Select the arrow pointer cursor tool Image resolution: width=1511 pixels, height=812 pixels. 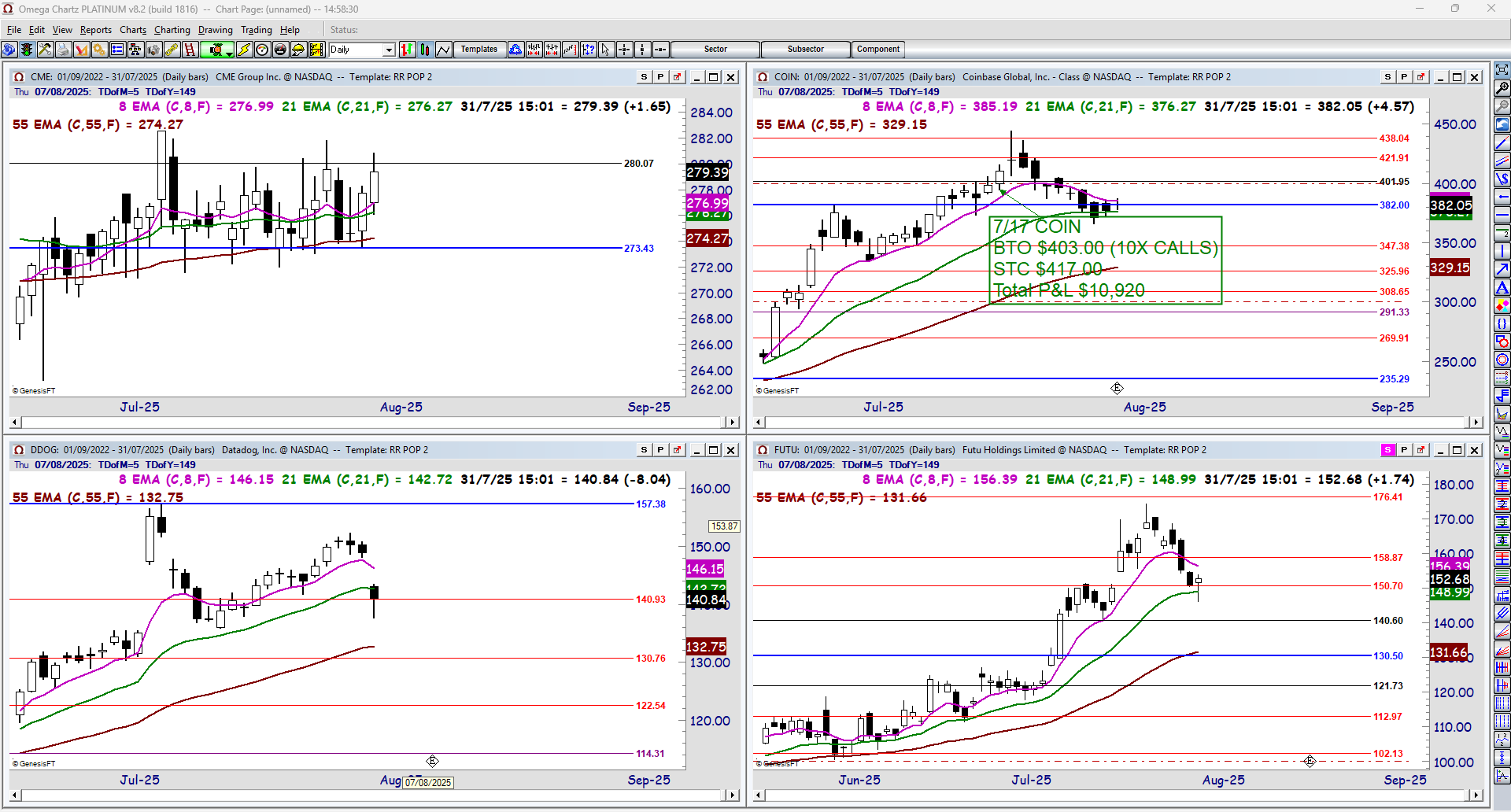click(606, 50)
